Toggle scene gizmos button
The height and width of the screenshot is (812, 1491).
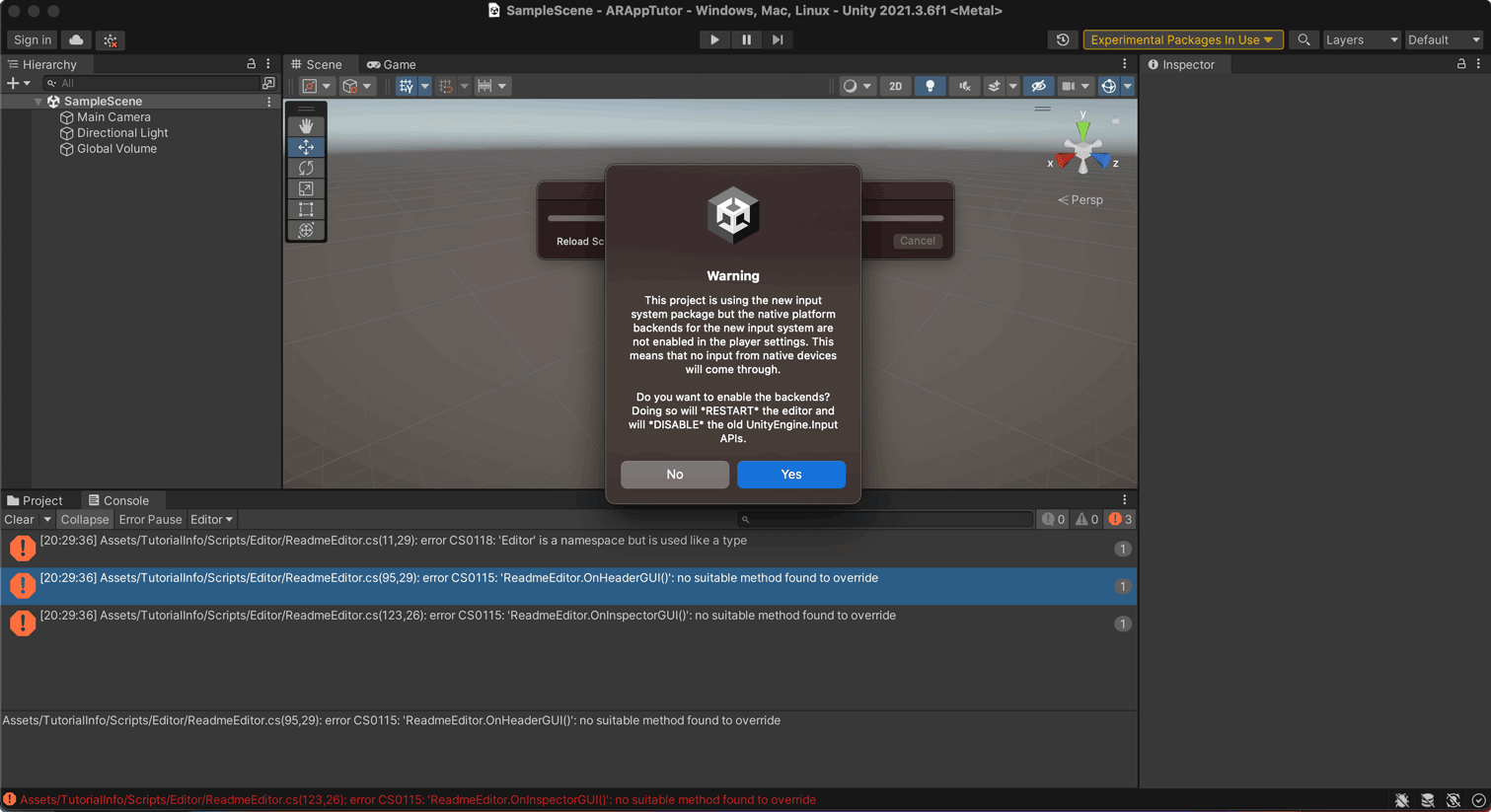pos(1108,86)
